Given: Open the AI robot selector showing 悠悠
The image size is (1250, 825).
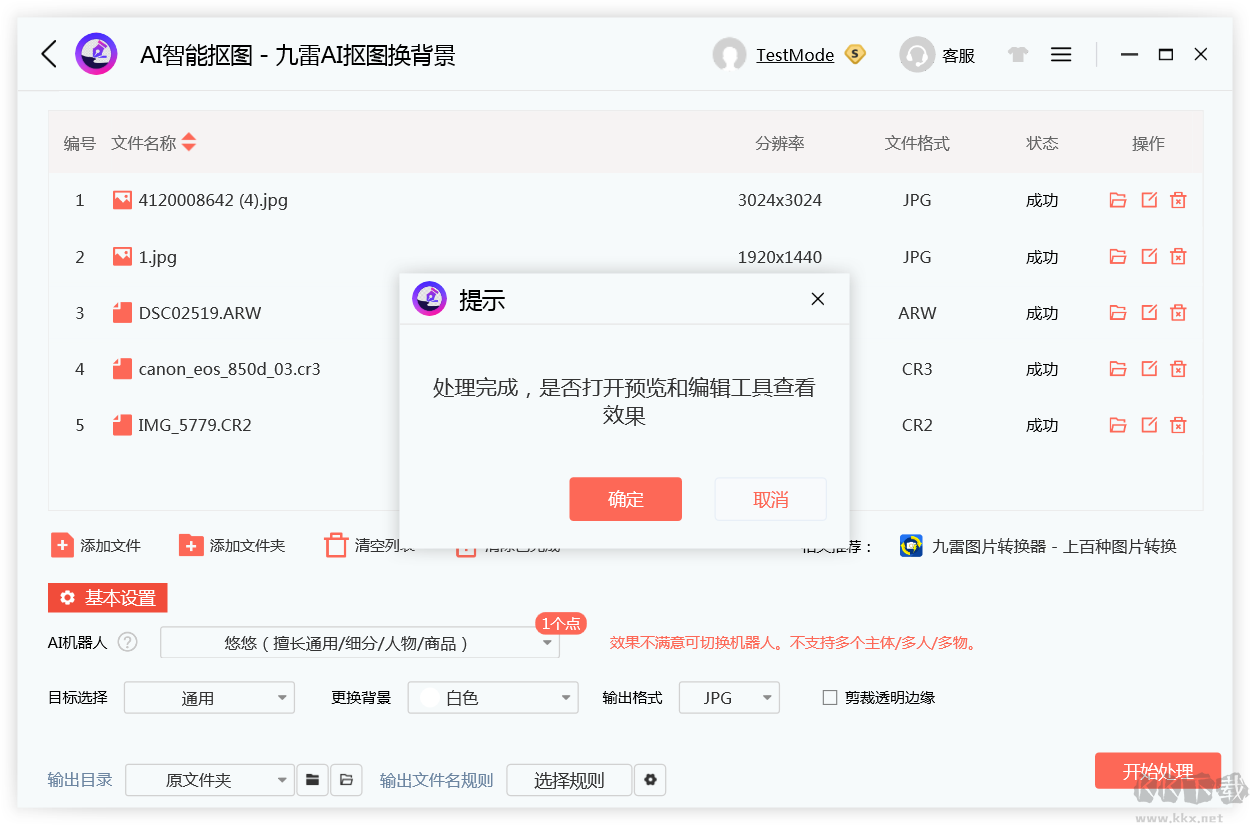Looking at the screenshot, I should [x=359, y=643].
